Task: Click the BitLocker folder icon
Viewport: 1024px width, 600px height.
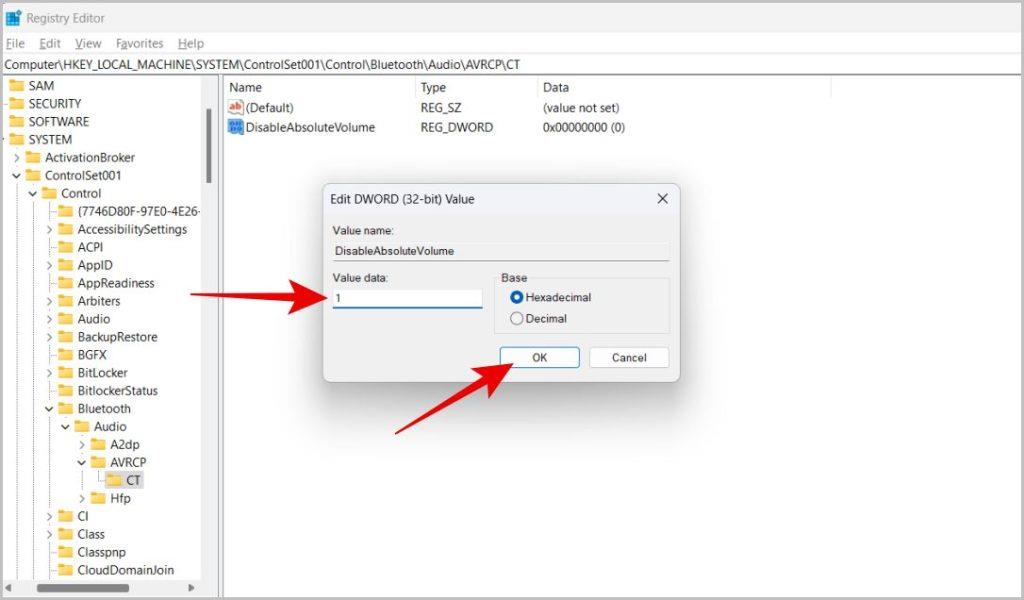Action: (66, 373)
